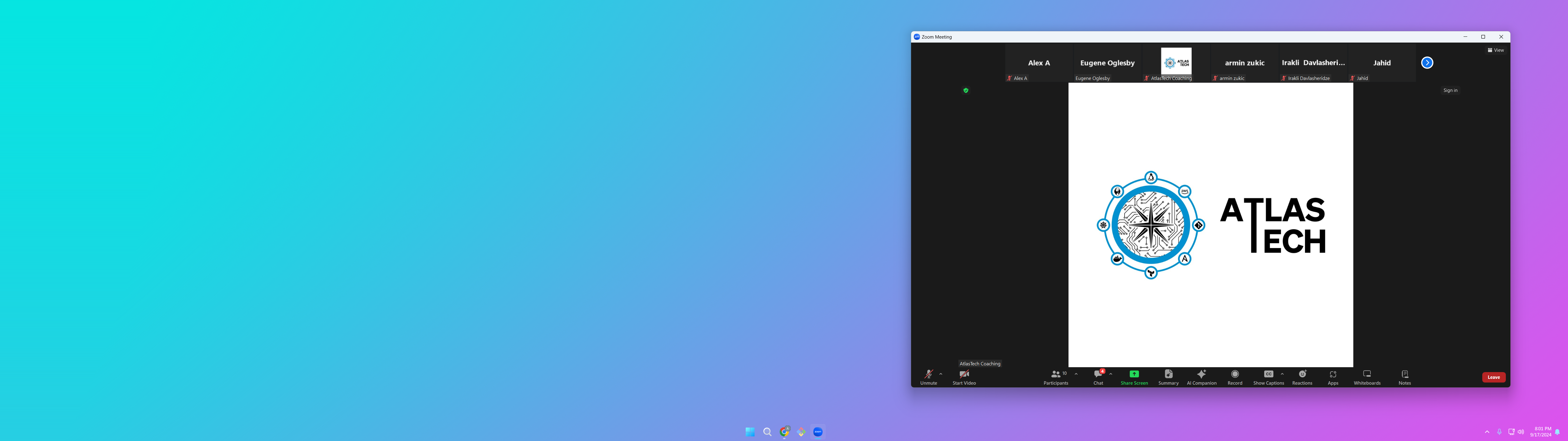Expand the Participants options arrow
The height and width of the screenshot is (441, 1568).
(x=1076, y=374)
